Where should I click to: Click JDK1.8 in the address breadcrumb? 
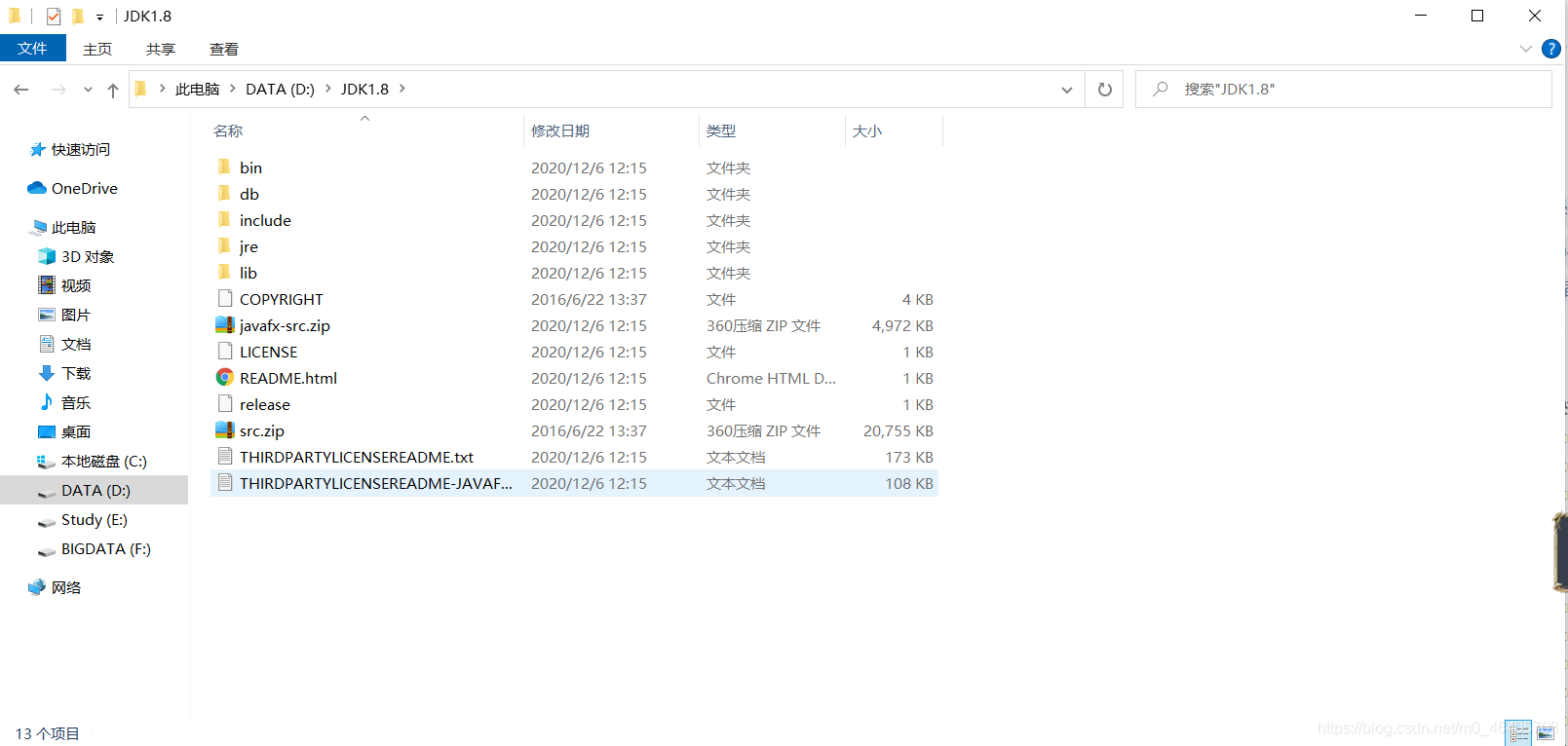364,89
